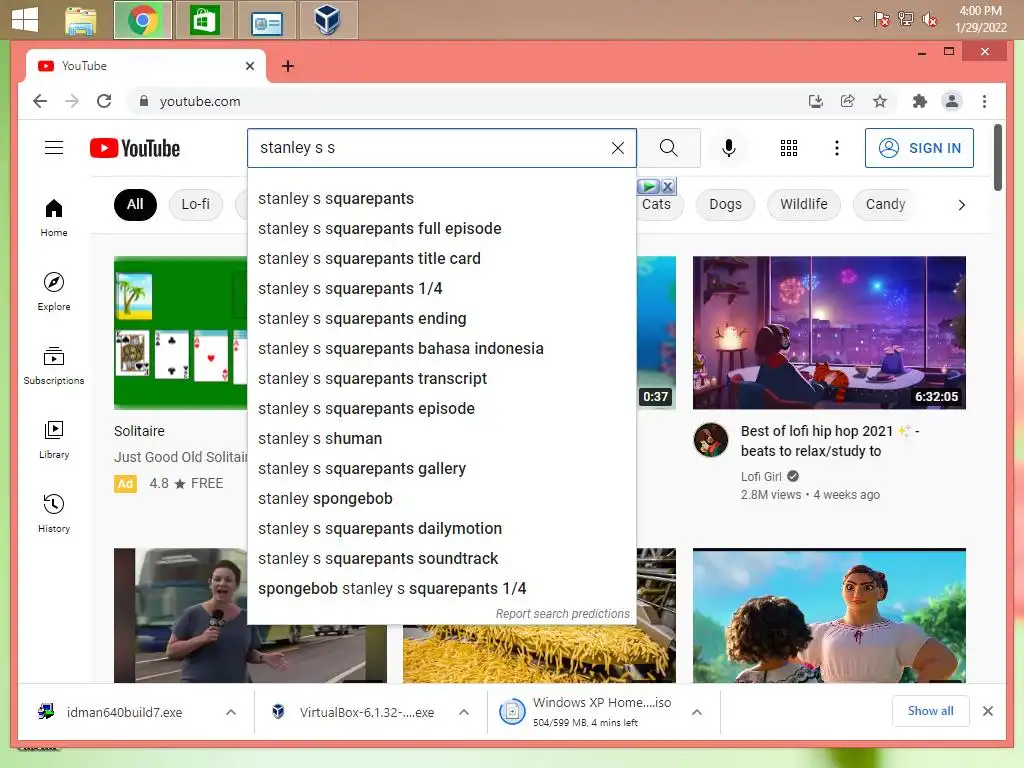Select the All filter chip

coord(135,204)
